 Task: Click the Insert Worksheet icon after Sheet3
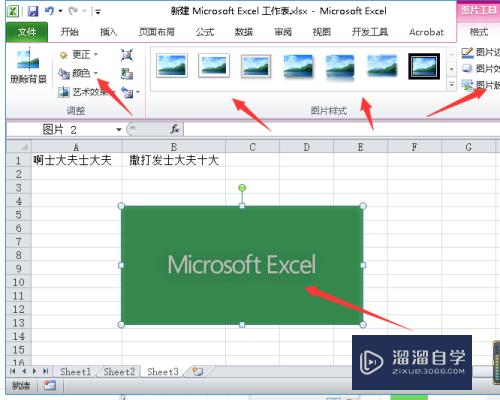coord(197,371)
